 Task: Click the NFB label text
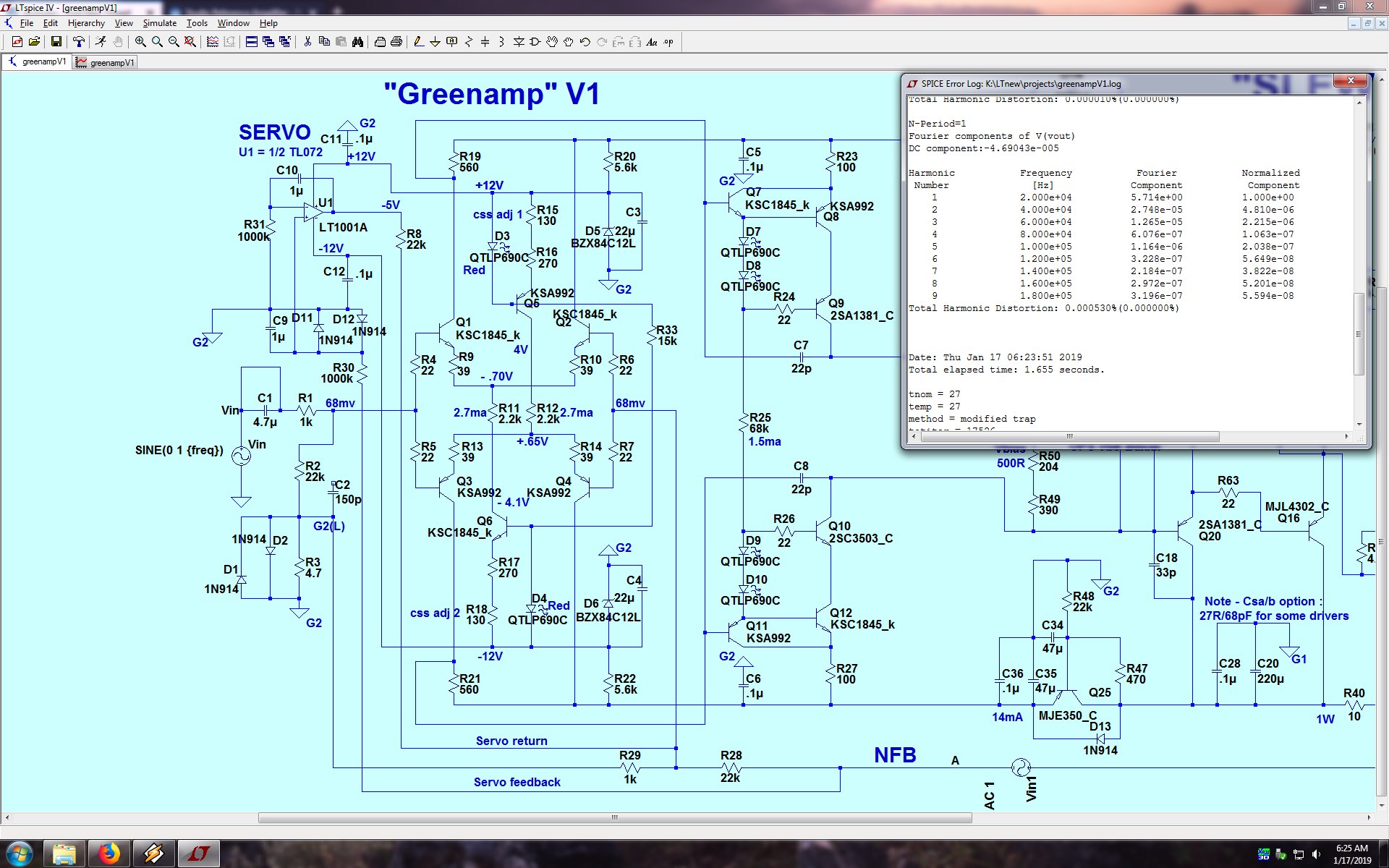(895, 755)
